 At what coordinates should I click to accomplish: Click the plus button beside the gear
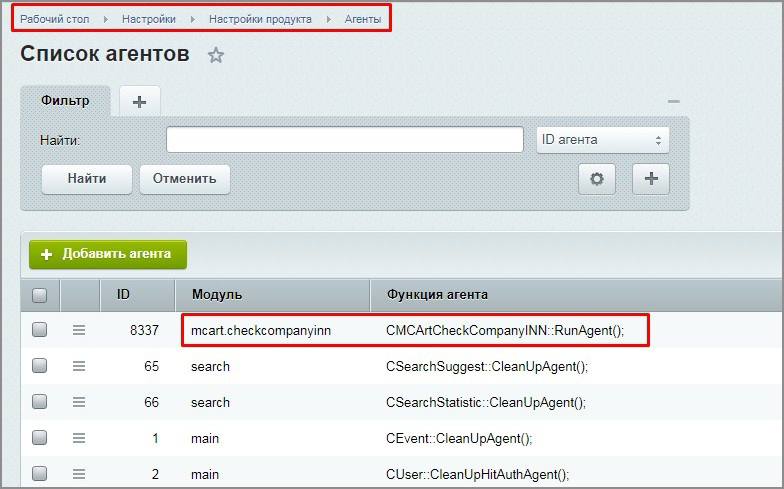click(651, 179)
